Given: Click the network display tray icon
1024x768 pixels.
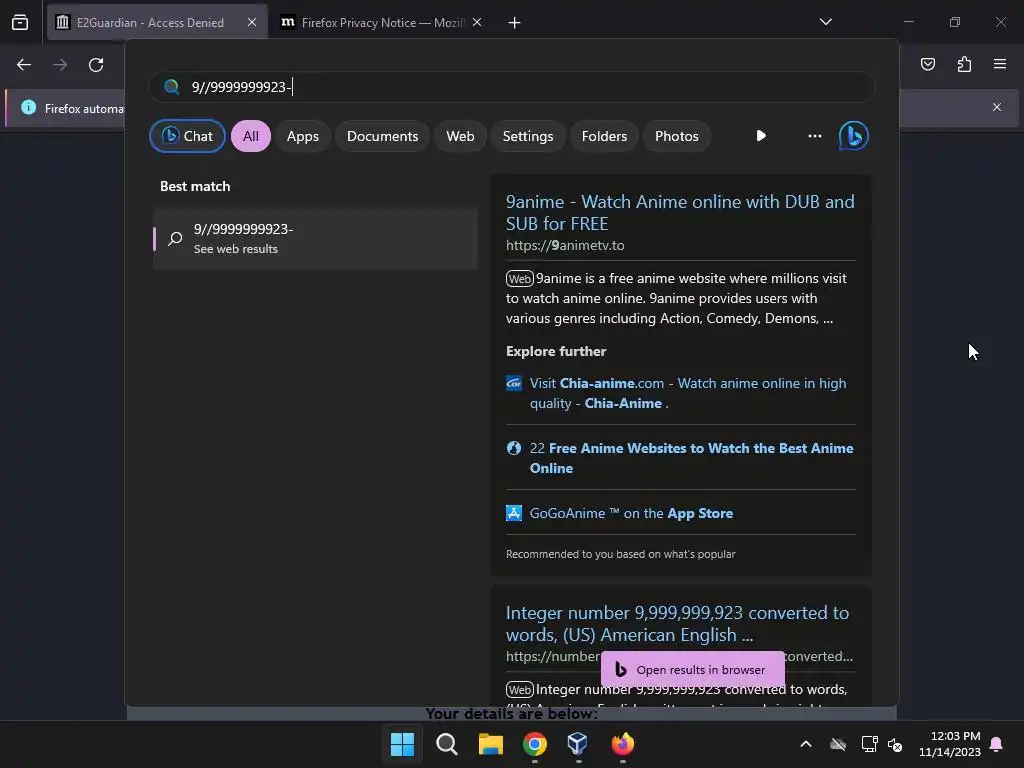Looking at the screenshot, I should coord(869,744).
